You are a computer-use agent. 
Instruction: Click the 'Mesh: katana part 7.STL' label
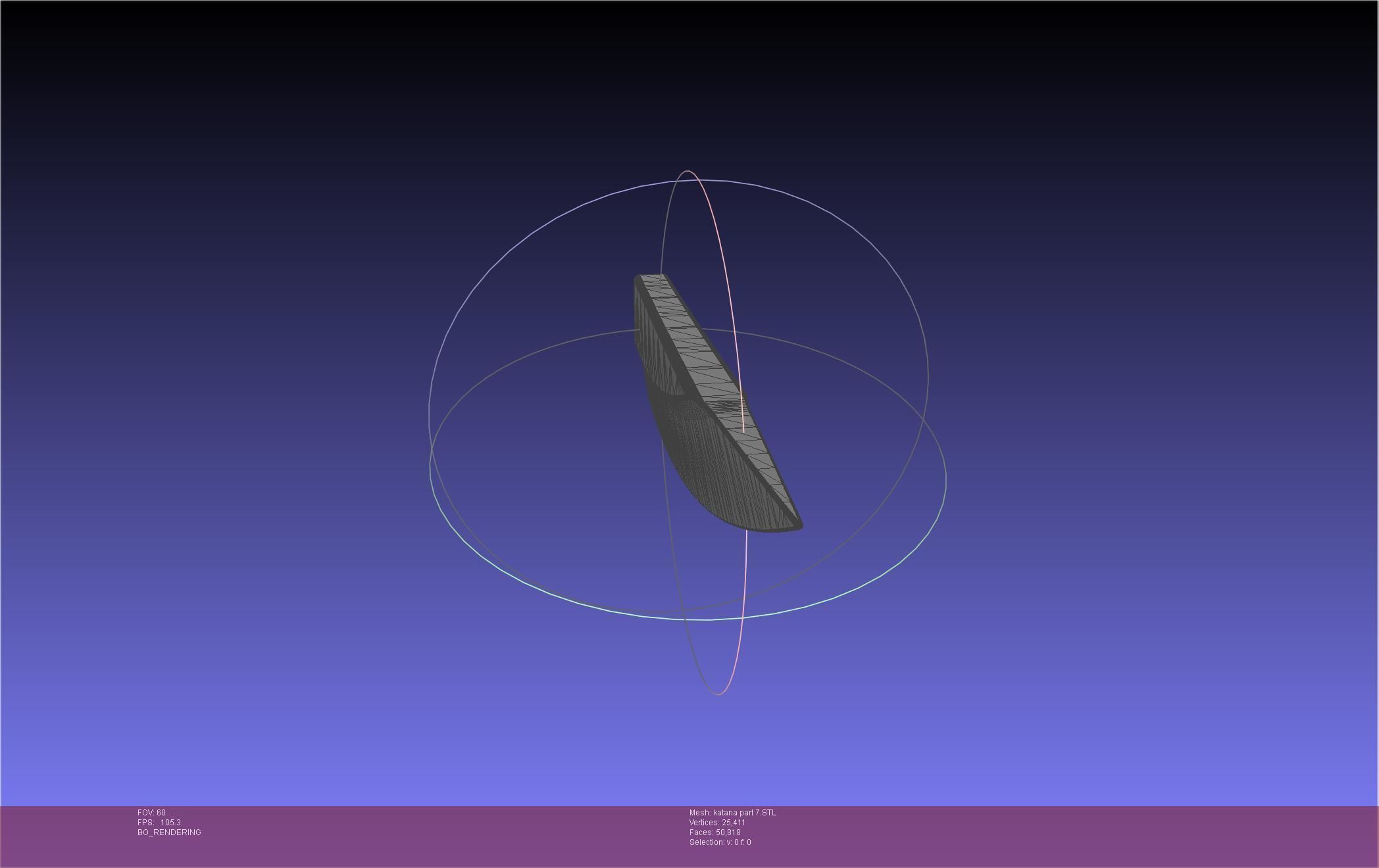(732, 813)
